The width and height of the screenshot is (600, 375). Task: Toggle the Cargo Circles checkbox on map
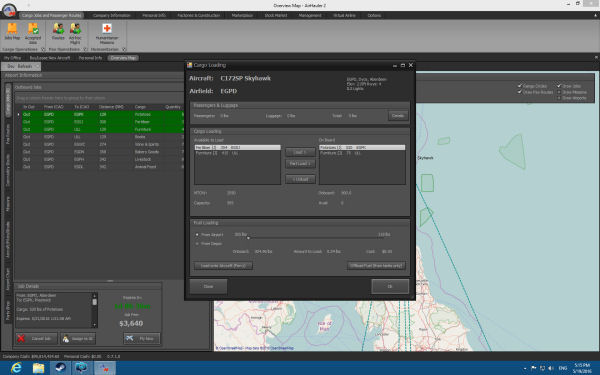tap(519, 86)
